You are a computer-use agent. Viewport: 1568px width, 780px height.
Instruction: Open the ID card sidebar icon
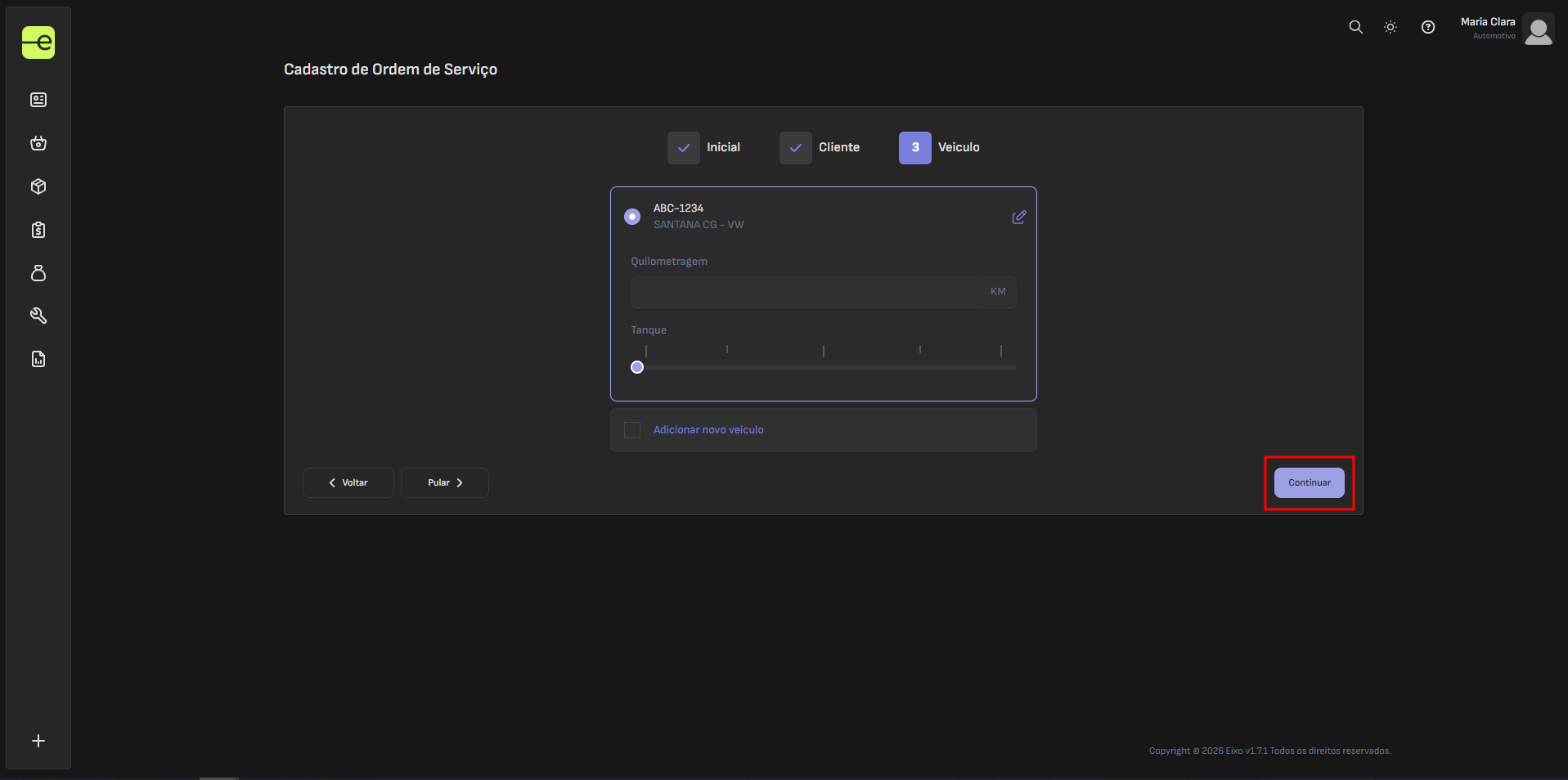tap(38, 100)
